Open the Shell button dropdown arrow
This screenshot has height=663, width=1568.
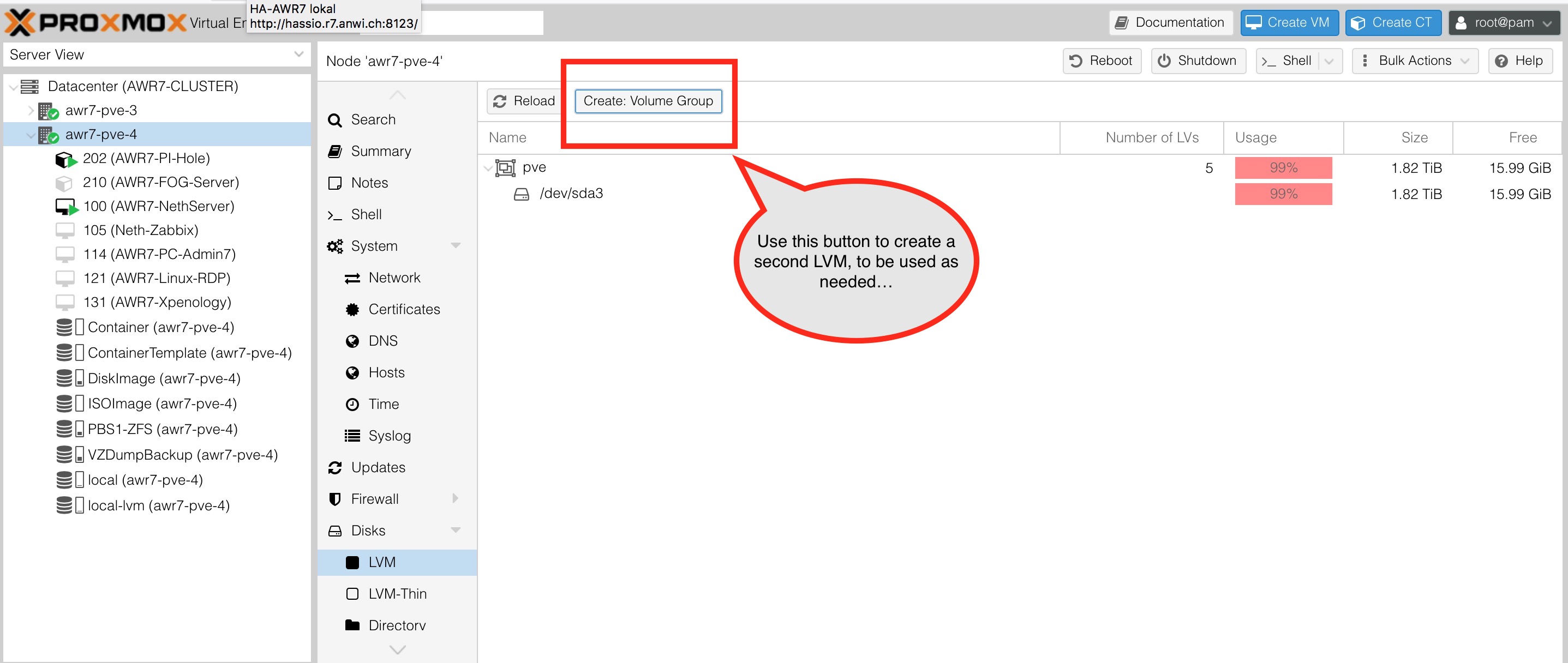pos(1329,61)
